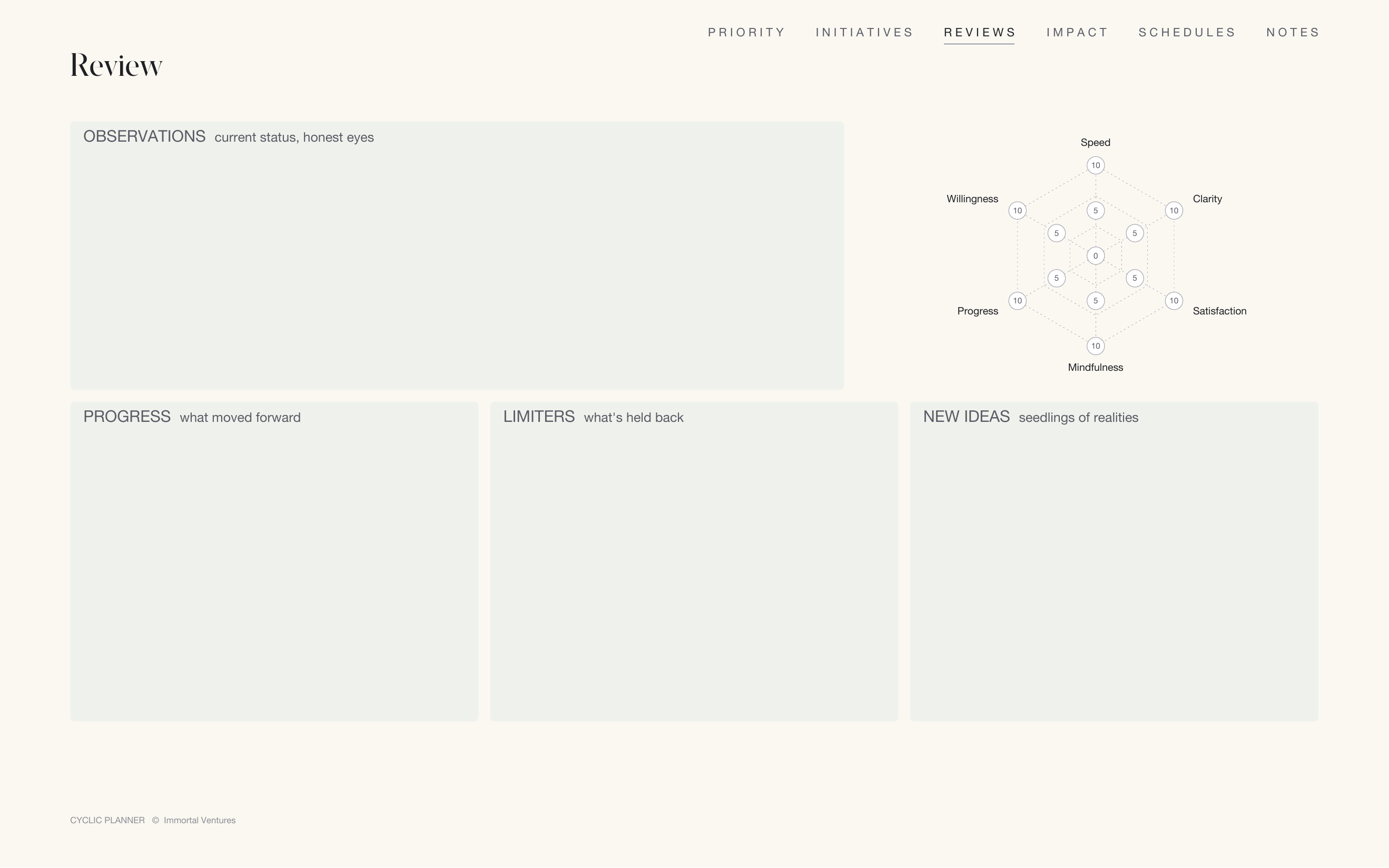Click into the LIMITERS text area

point(694,561)
